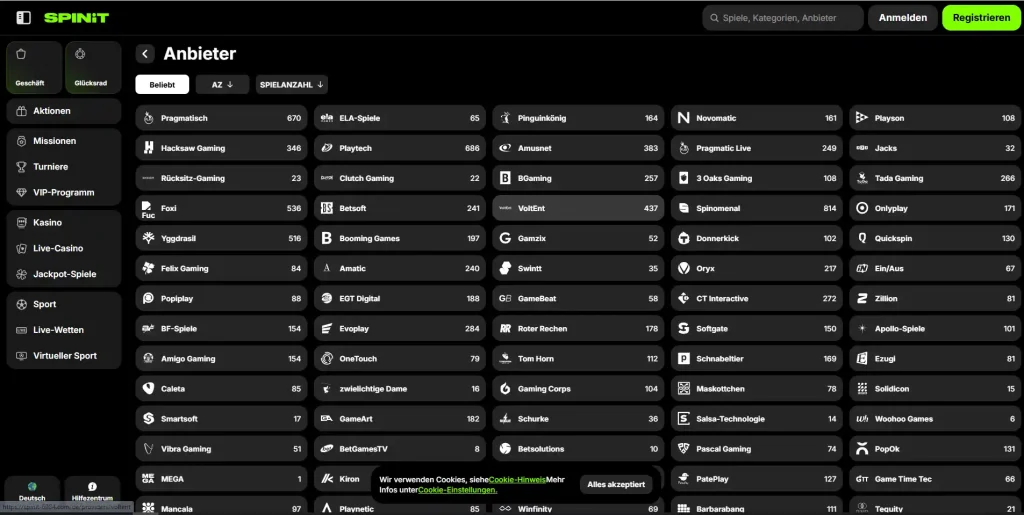
Task: Click the Live-Casino cards icon
Action: [x=22, y=249]
